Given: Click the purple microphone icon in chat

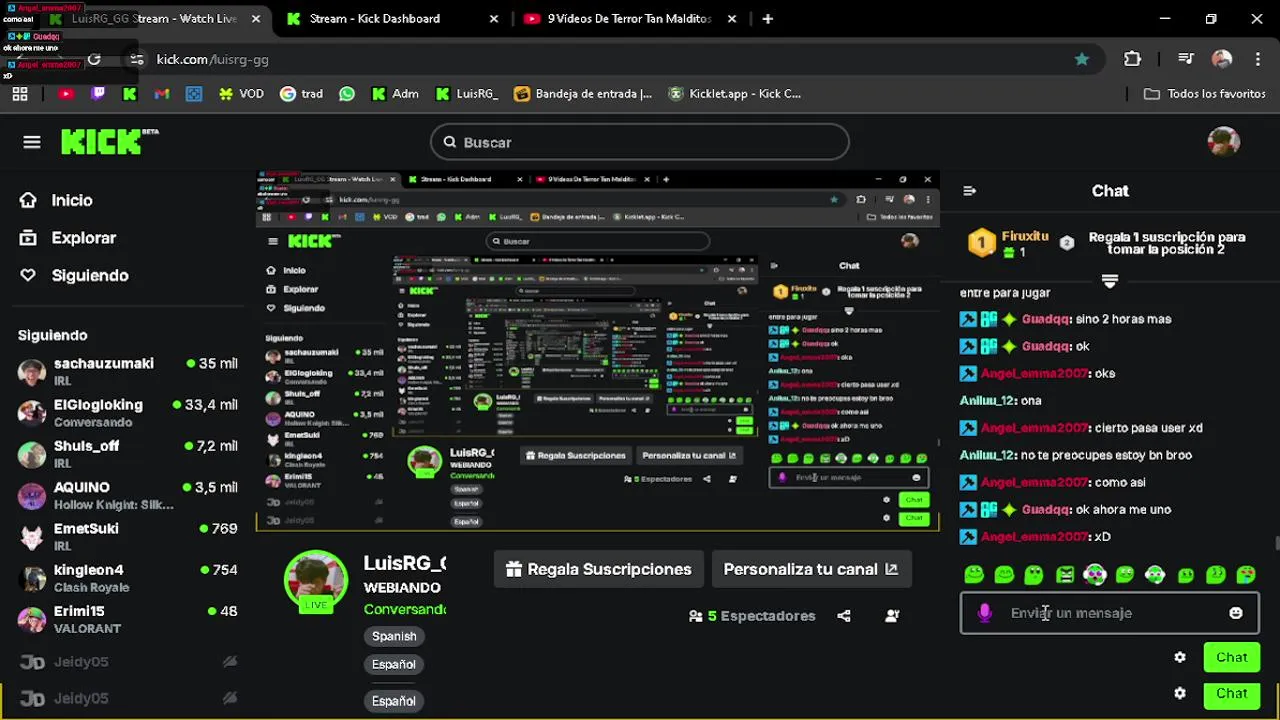Looking at the screenshot, I should click(x=985, y=613).
